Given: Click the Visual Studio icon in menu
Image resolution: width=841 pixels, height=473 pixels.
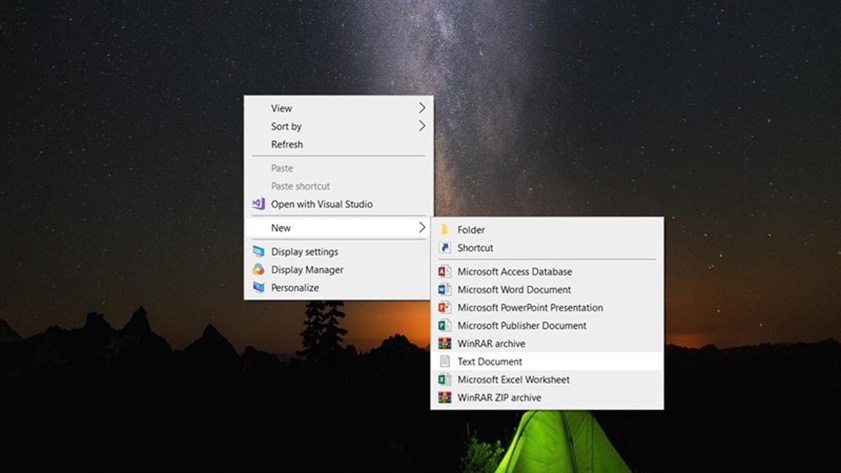Looking at the screenshot, I should point(258,204).
